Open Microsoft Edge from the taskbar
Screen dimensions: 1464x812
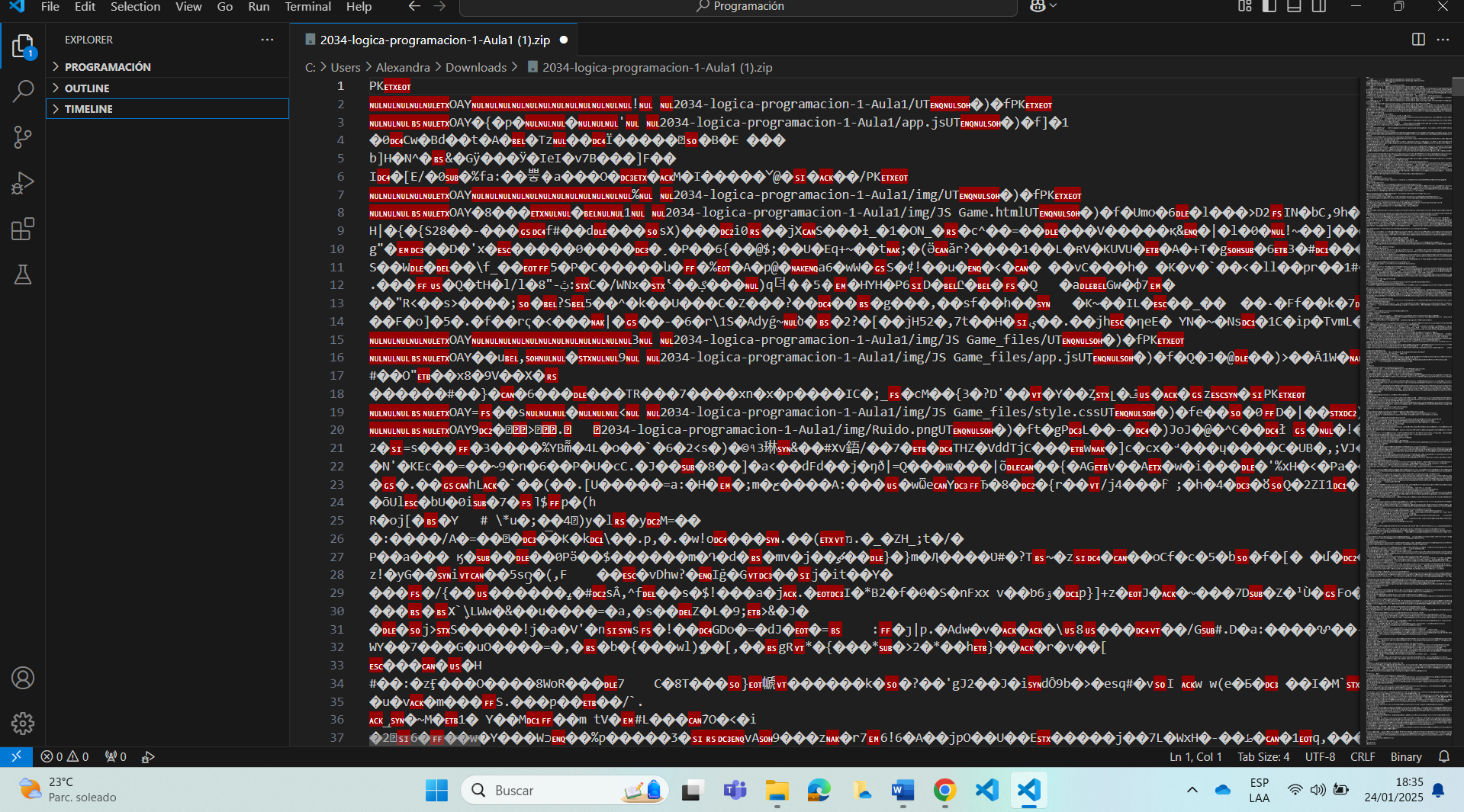819,791
